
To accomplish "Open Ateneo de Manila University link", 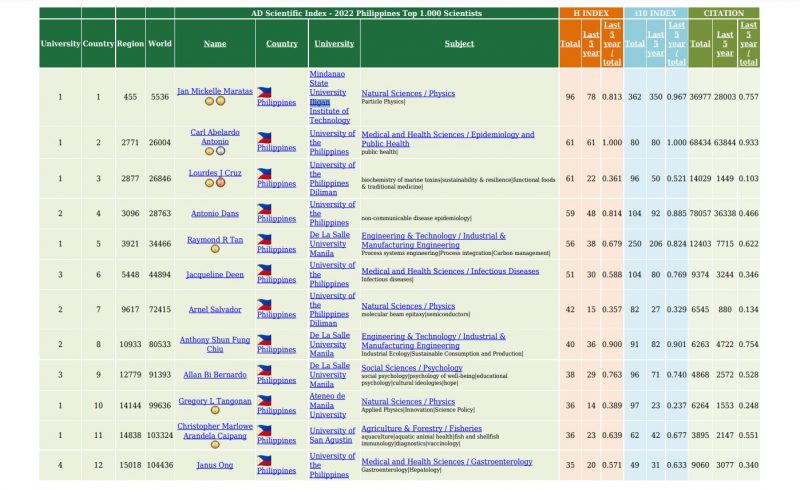I will coord(328,405).
